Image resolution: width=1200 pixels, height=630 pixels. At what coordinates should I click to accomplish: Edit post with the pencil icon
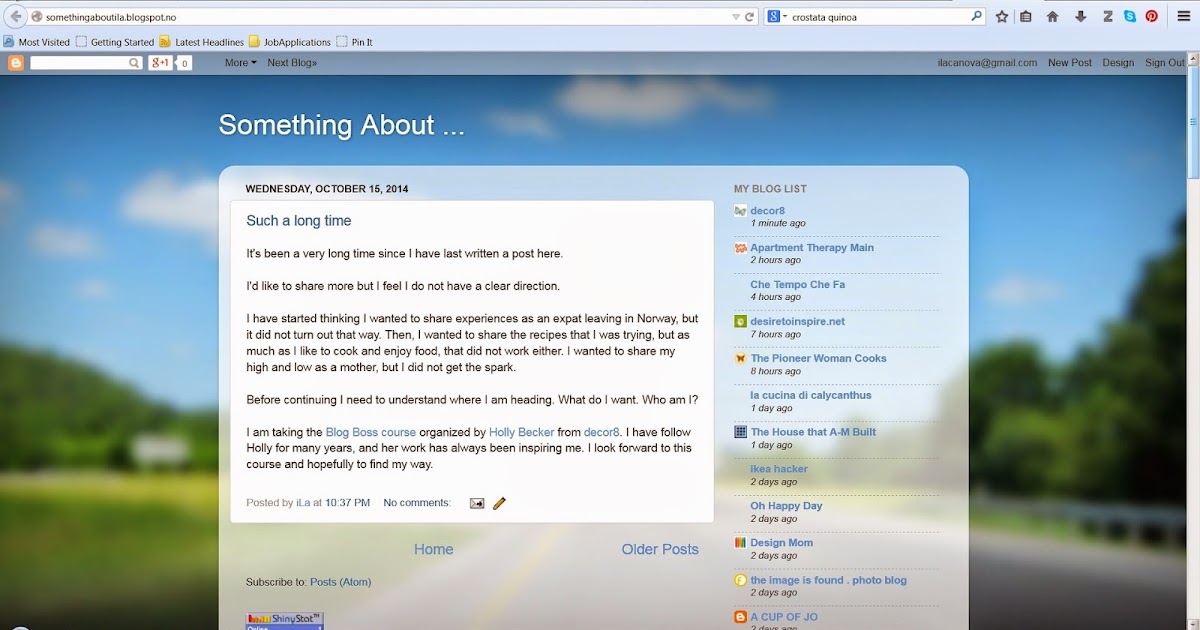[x=499, y=503]
